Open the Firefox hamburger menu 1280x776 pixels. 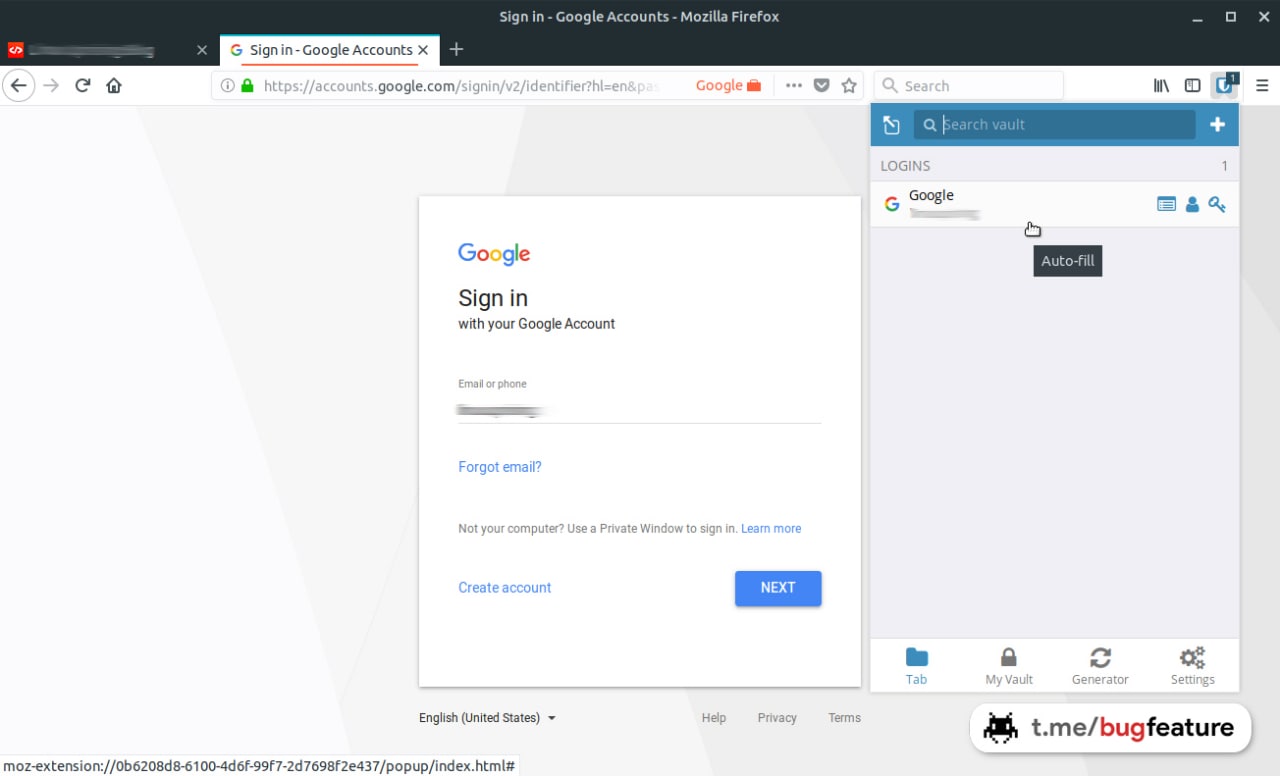[x=1262, y=86]
